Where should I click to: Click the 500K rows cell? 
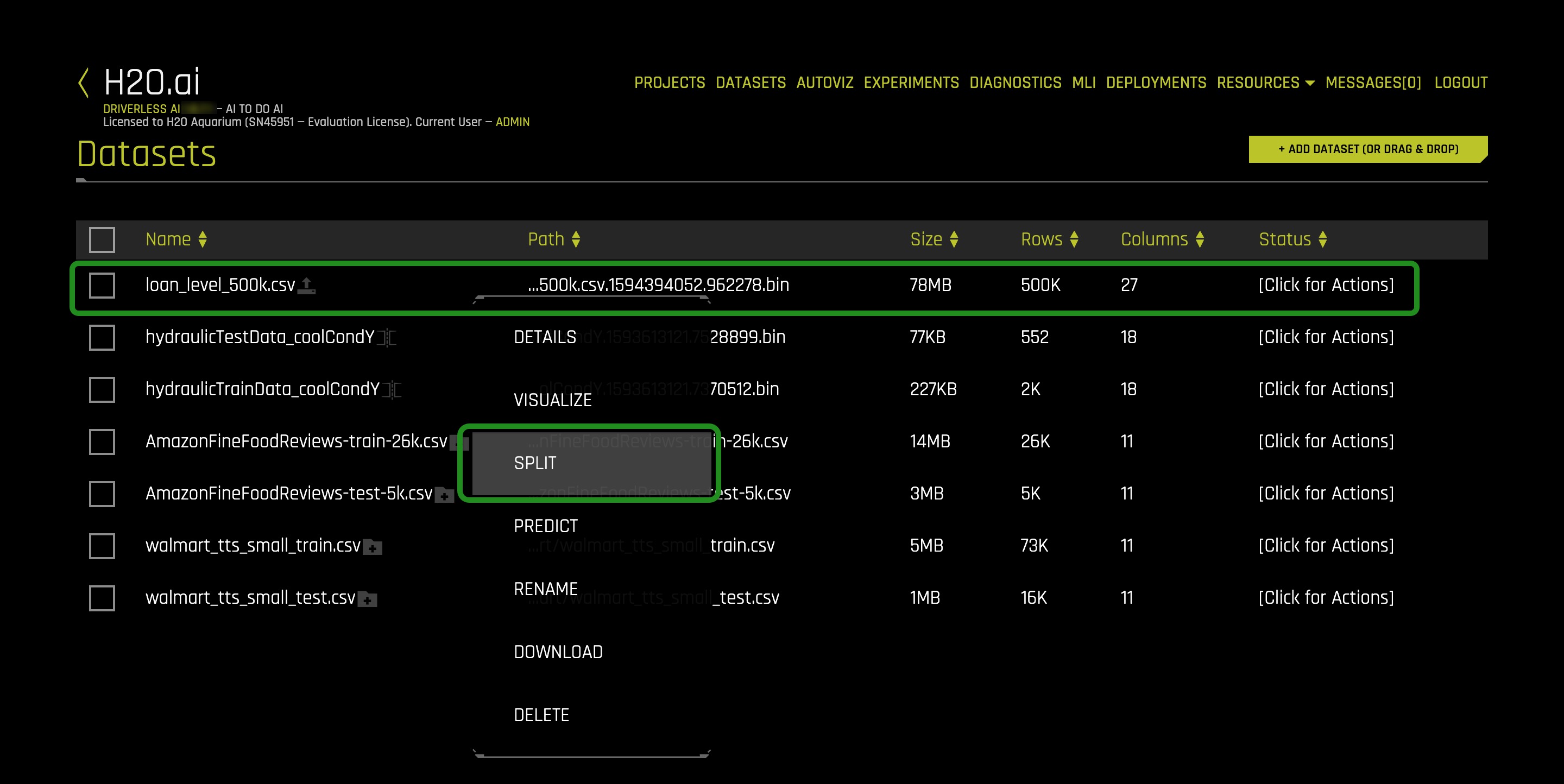1040,285
